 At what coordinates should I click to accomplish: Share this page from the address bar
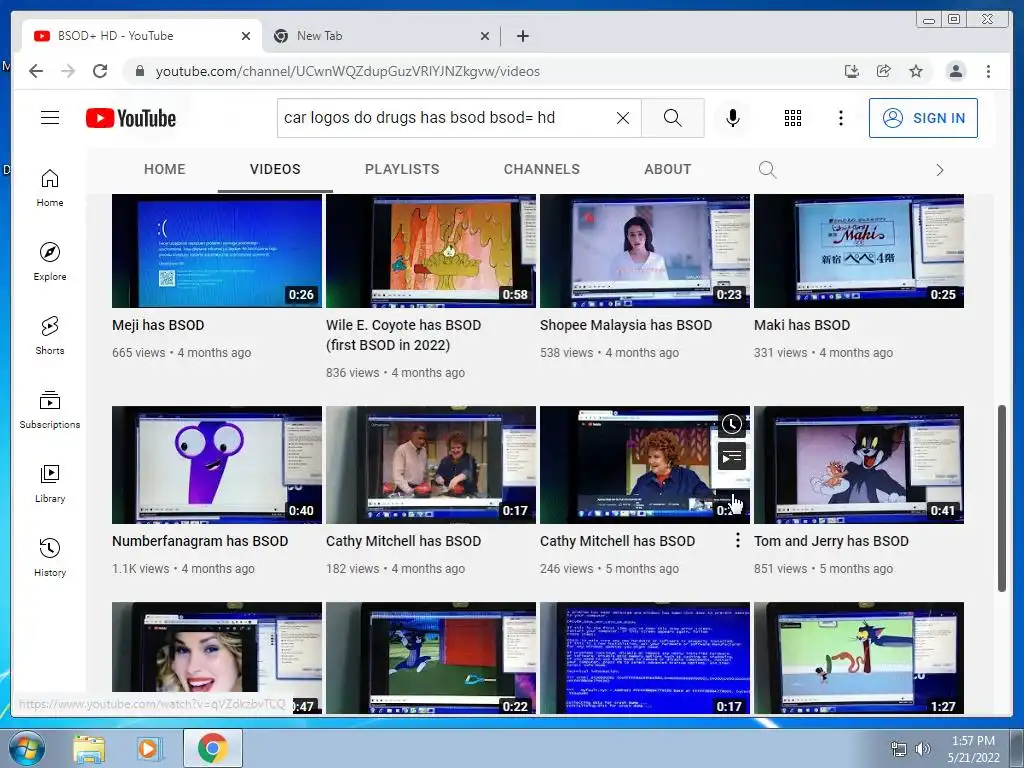click(x=884, y=71)
